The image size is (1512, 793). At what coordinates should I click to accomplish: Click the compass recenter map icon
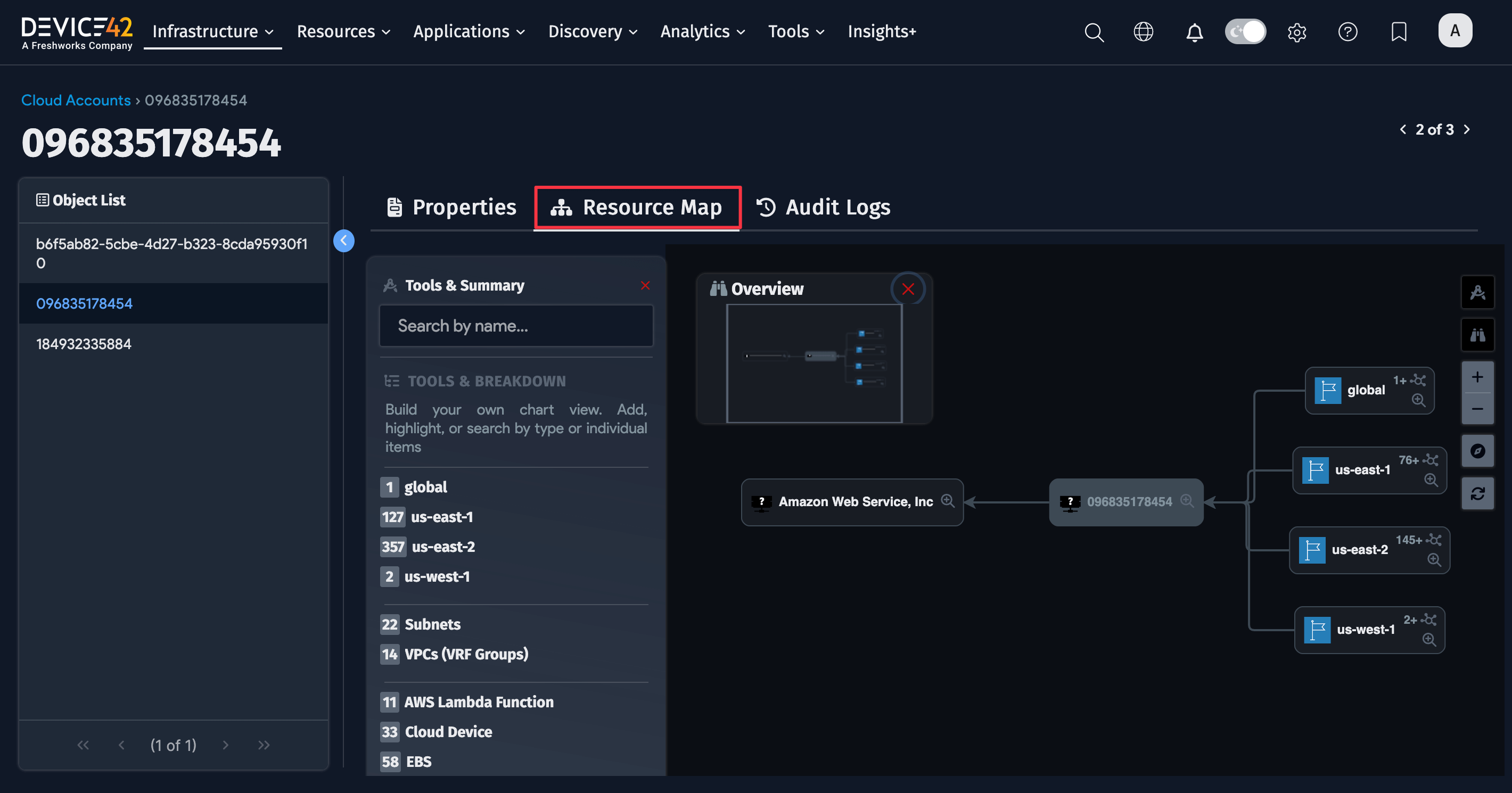pyautogui.click(x=1477, y=451)
